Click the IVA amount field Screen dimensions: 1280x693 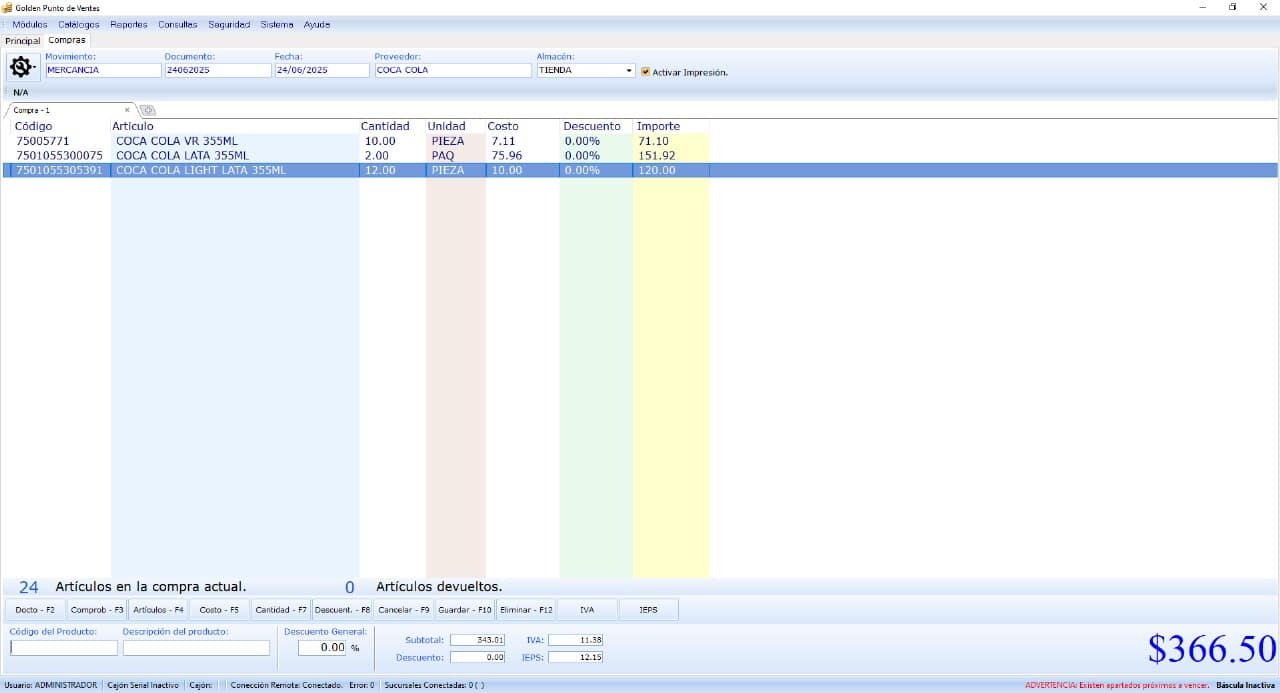(576, 639)
